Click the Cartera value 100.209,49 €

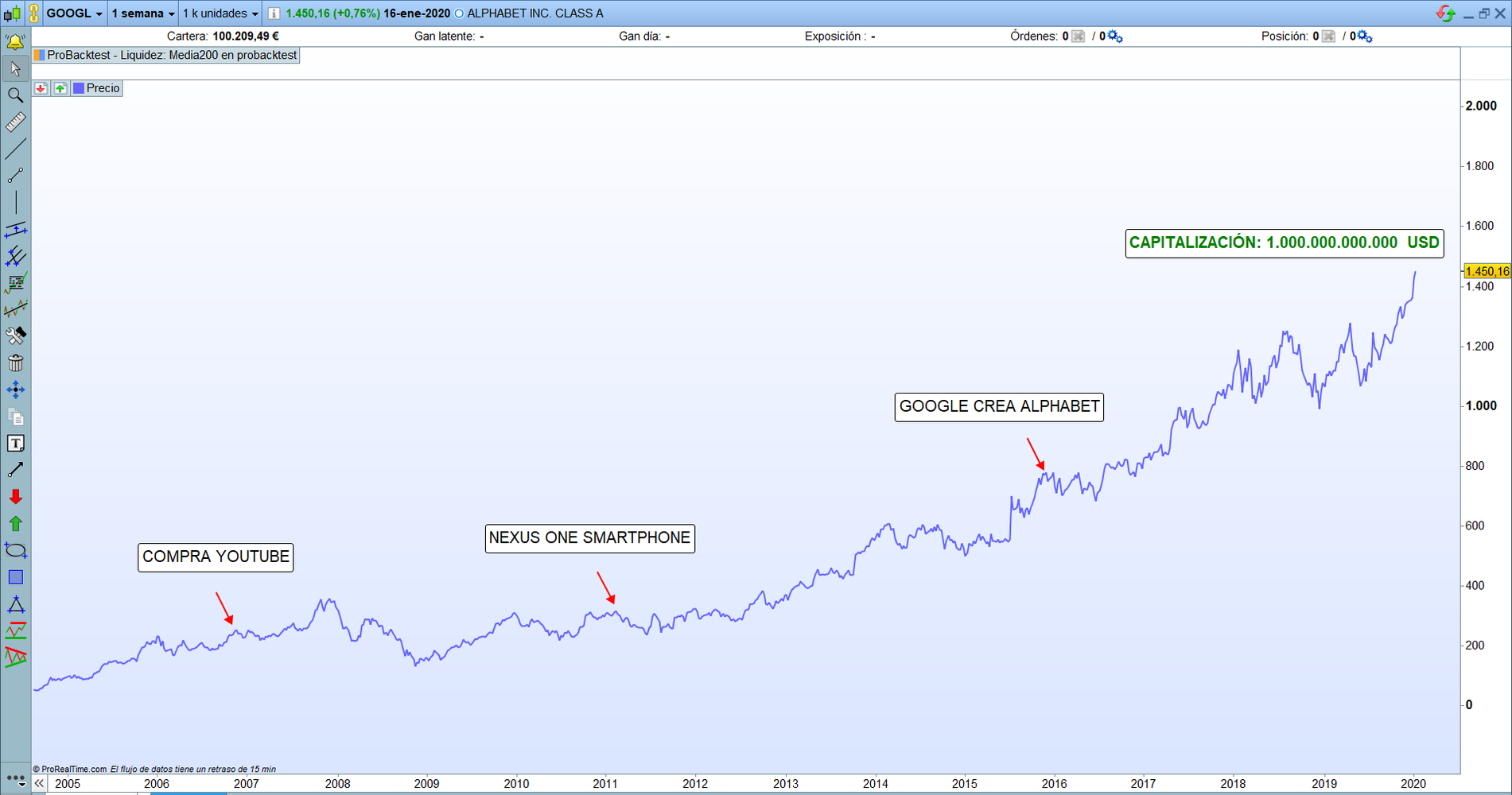point(246,37)
